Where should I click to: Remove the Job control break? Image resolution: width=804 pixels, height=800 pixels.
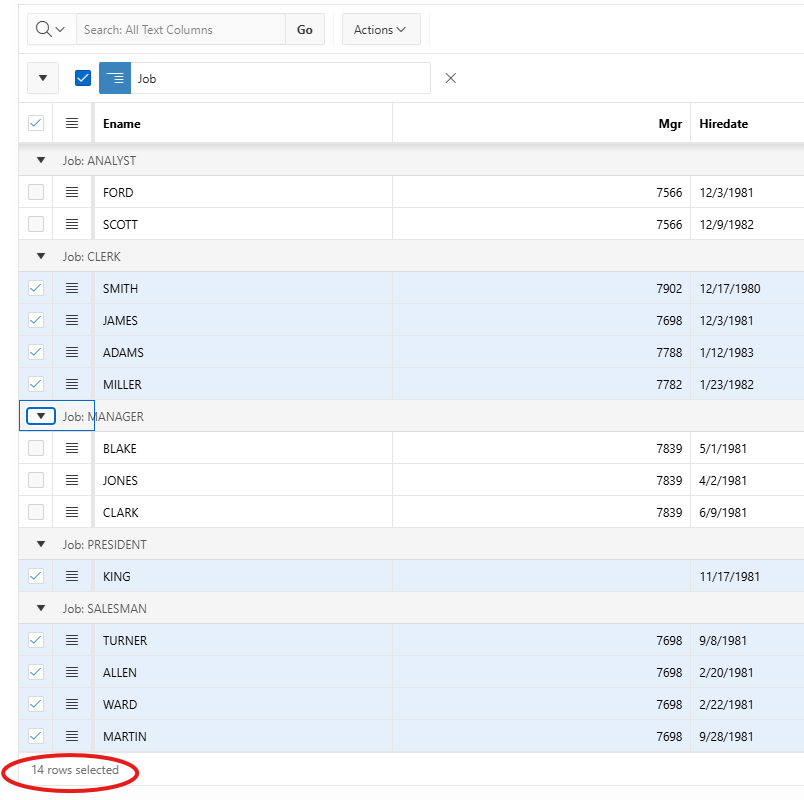450,78
